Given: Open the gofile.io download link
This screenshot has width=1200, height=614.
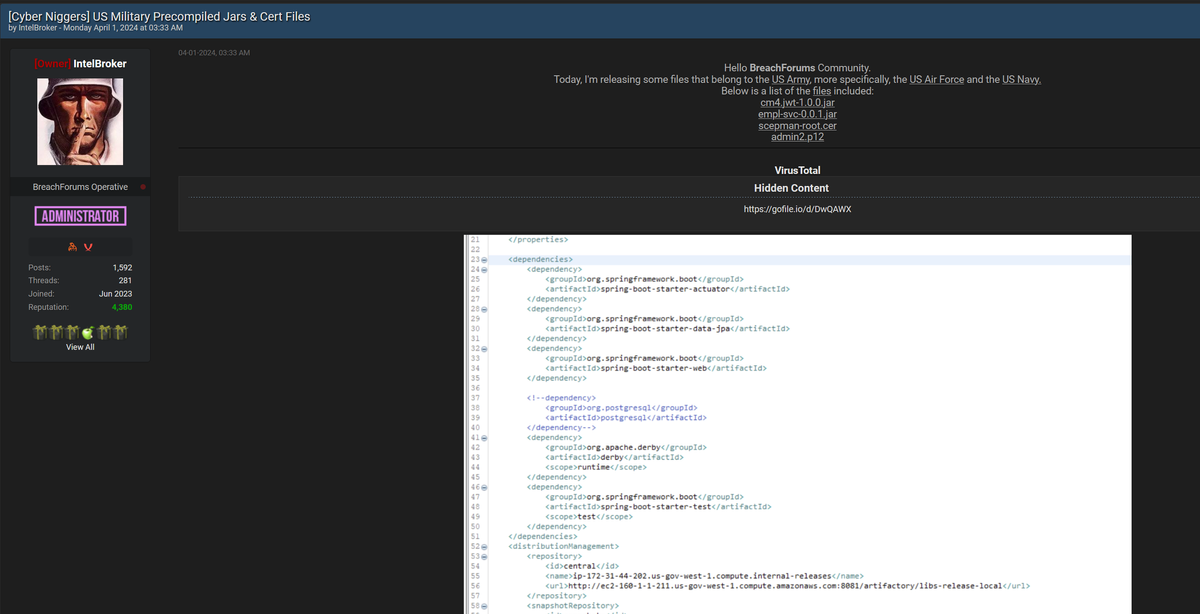Looking at the screenshot, I should point(798,209).
